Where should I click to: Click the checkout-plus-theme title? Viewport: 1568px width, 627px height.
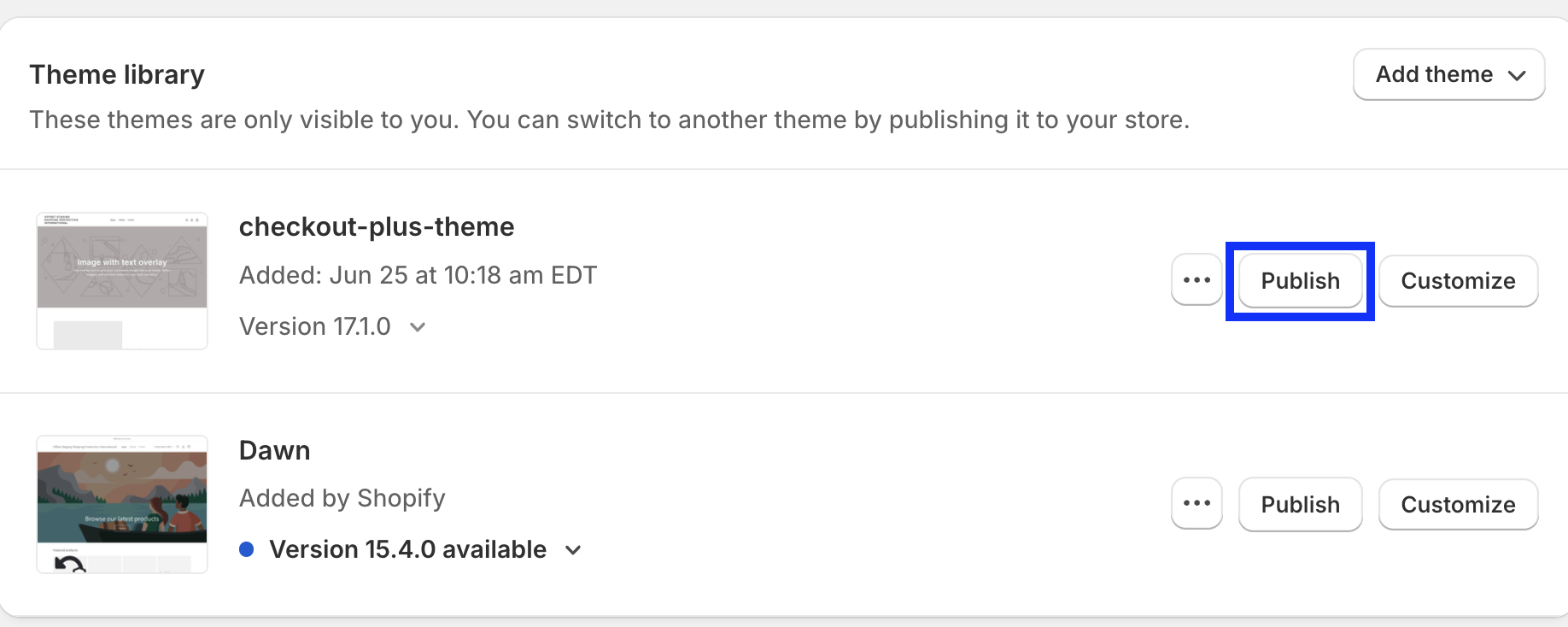pyautogui.click(x=377, y=226)
